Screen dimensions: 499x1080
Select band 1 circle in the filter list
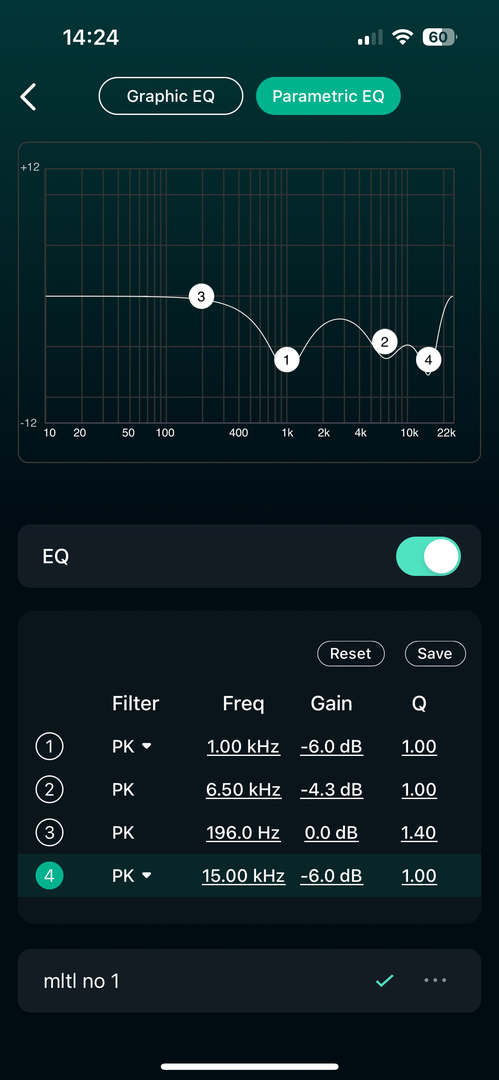point(49,747)
